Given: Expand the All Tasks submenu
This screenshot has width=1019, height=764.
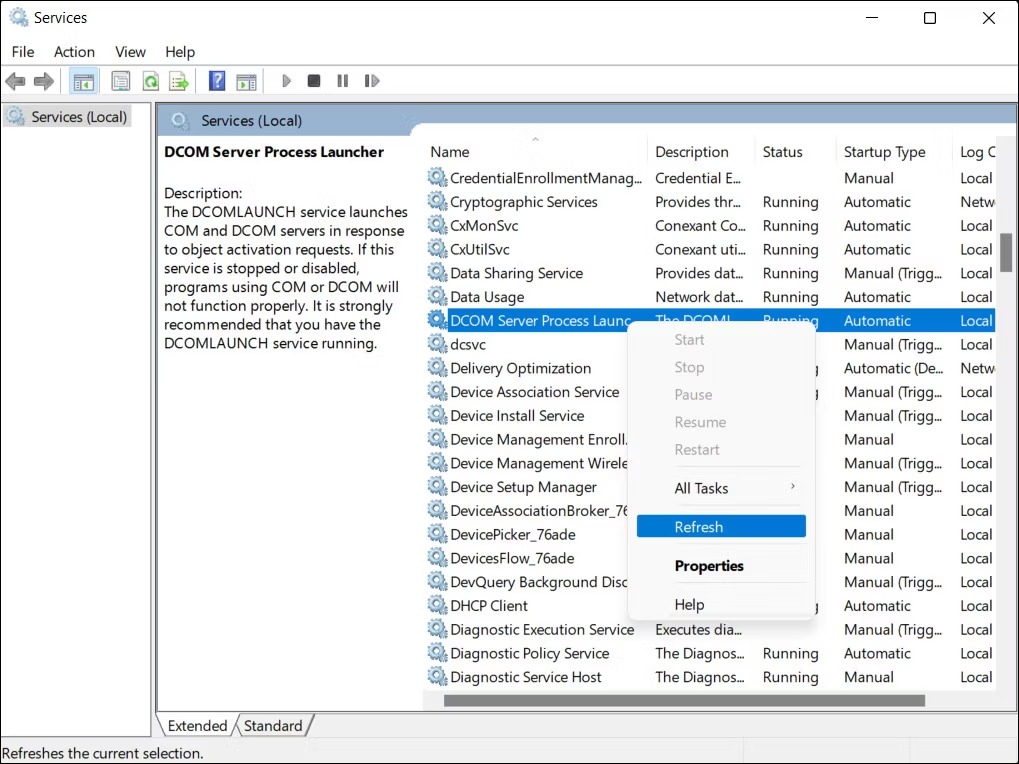Looking at the screenshot, I should click(721, 488).
